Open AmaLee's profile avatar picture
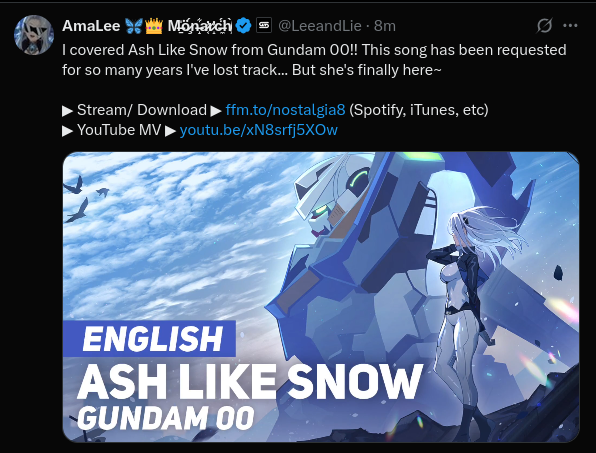The height and width of the screenshot is (453, 596). (x=34, y=35)
